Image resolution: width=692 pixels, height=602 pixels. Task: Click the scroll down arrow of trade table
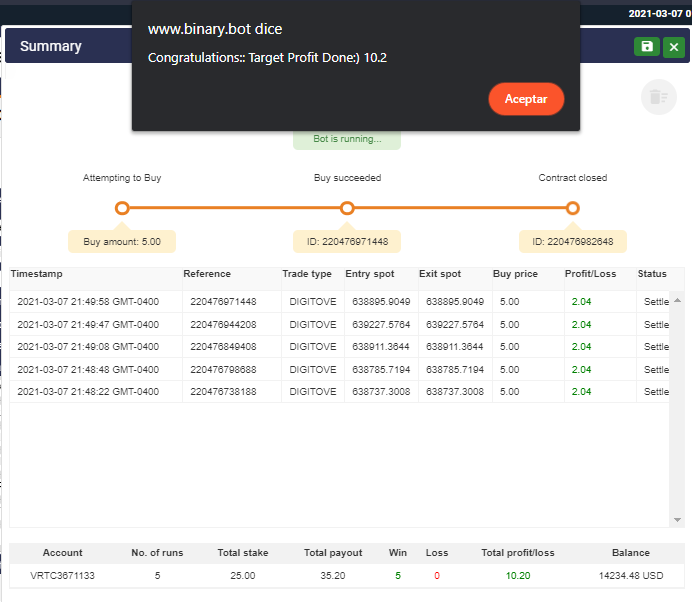677,520
